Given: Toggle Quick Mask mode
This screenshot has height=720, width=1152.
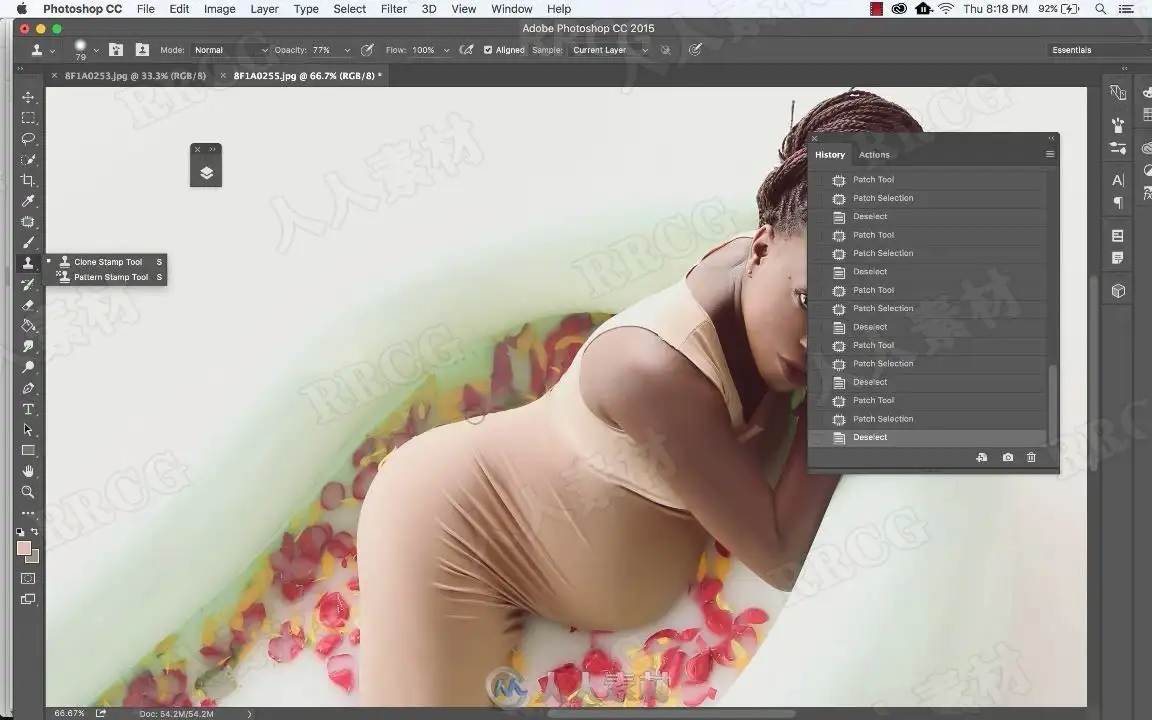Looking at the screenshot, I should [28, 578].
